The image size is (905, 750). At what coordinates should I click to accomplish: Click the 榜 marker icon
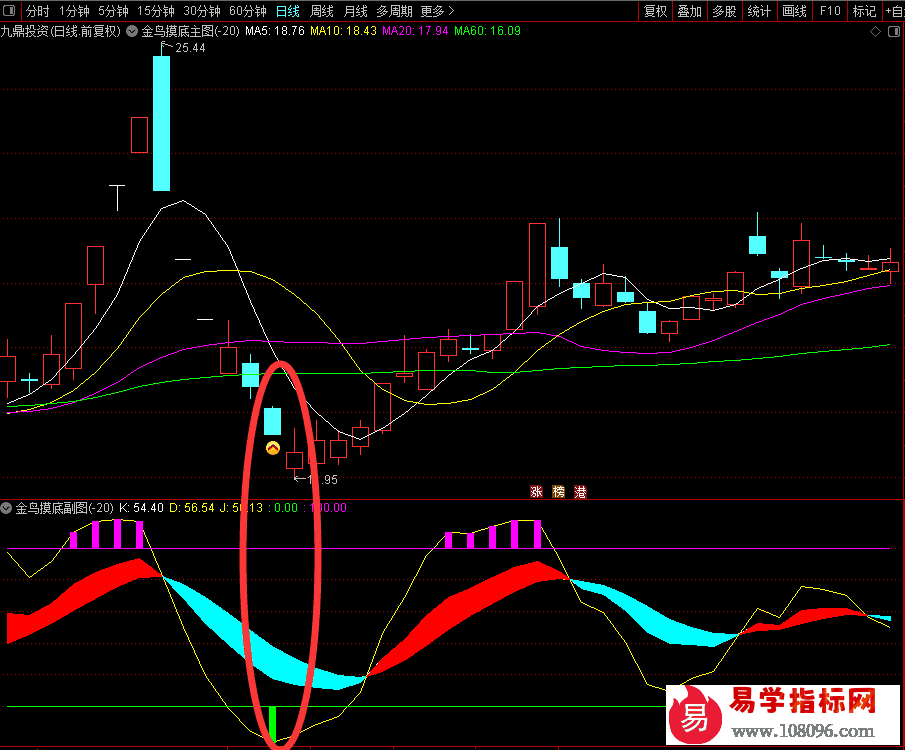tap(558, 491)
